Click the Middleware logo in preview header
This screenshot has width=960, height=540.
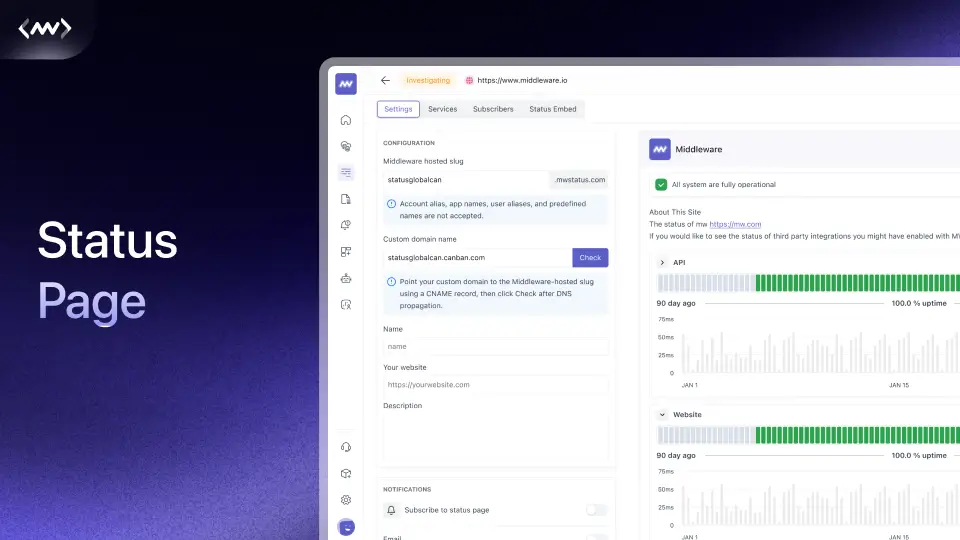659,149
